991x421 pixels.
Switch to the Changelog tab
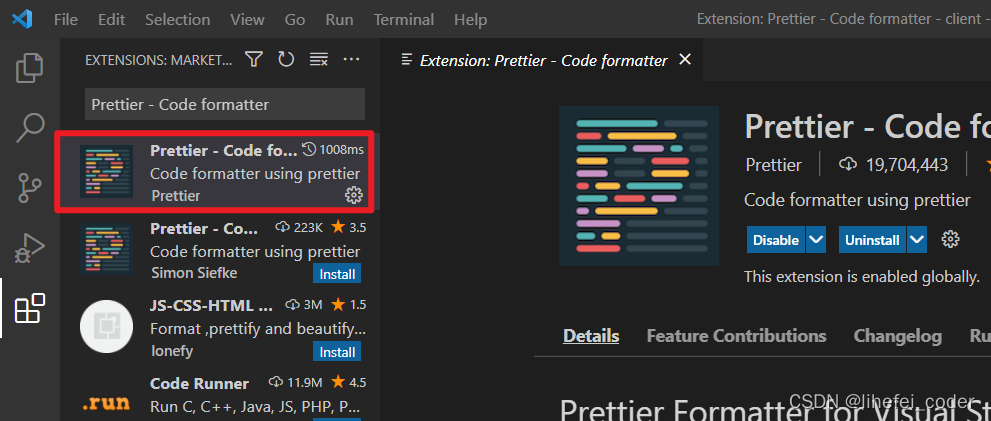(897, 336)
